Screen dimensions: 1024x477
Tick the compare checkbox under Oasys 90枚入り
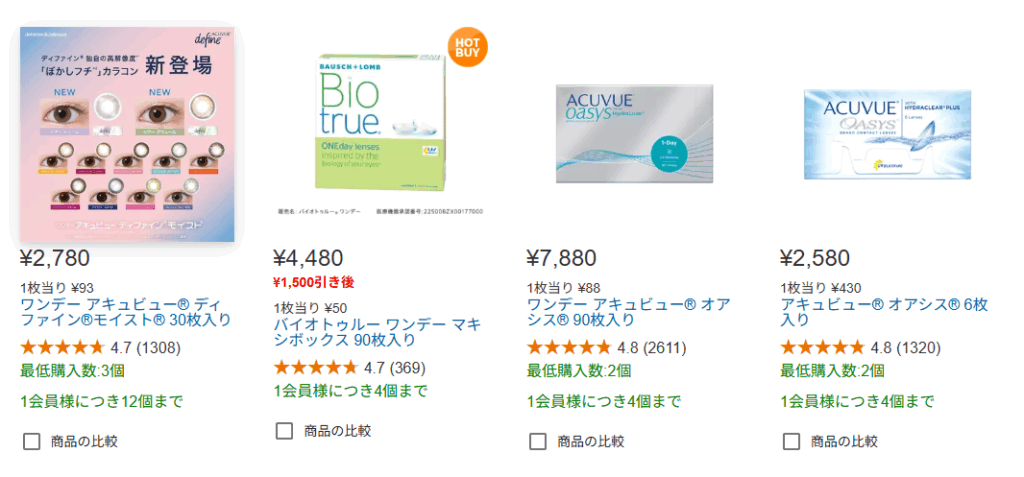[x=538, y=441]
